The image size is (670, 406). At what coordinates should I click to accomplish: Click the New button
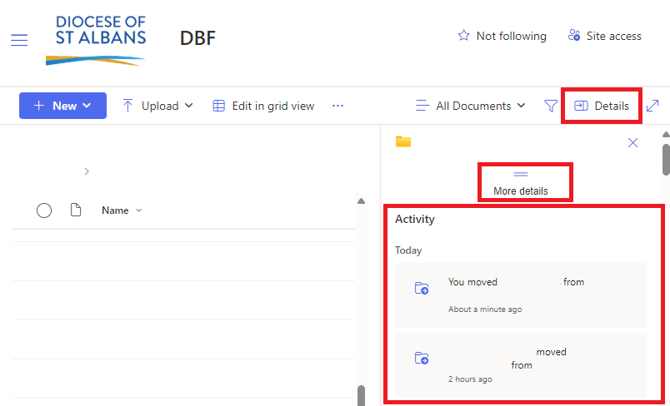click(62, 106)
